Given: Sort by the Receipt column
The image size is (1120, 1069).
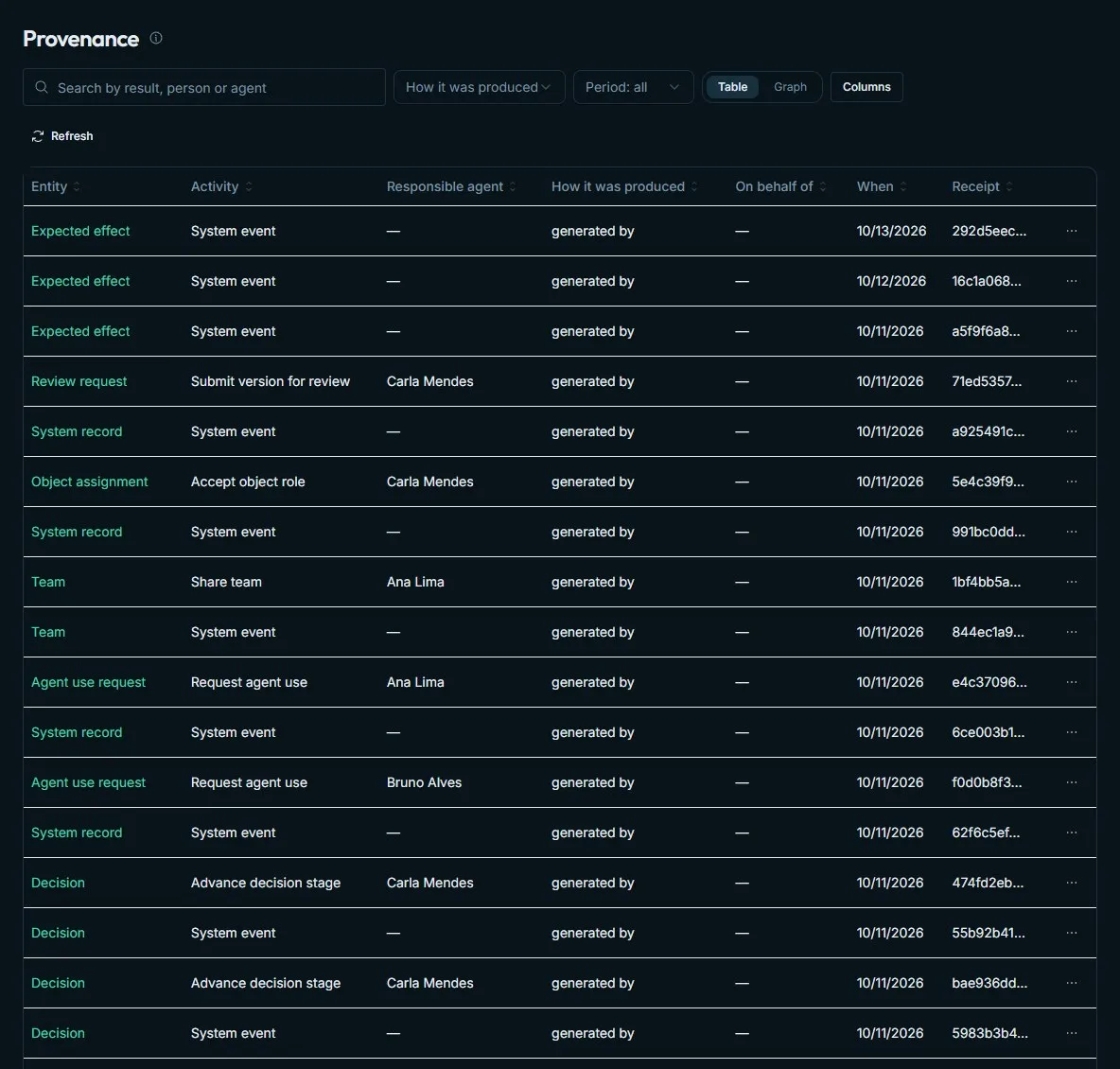Looking at the screenshot, I should click(982, 186).
